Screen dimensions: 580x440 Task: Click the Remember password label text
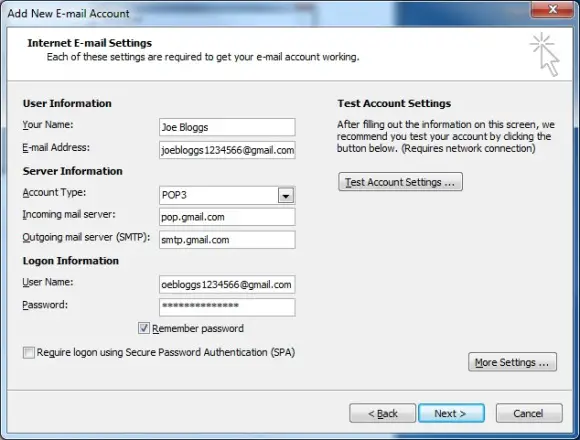tap(198, 328)
